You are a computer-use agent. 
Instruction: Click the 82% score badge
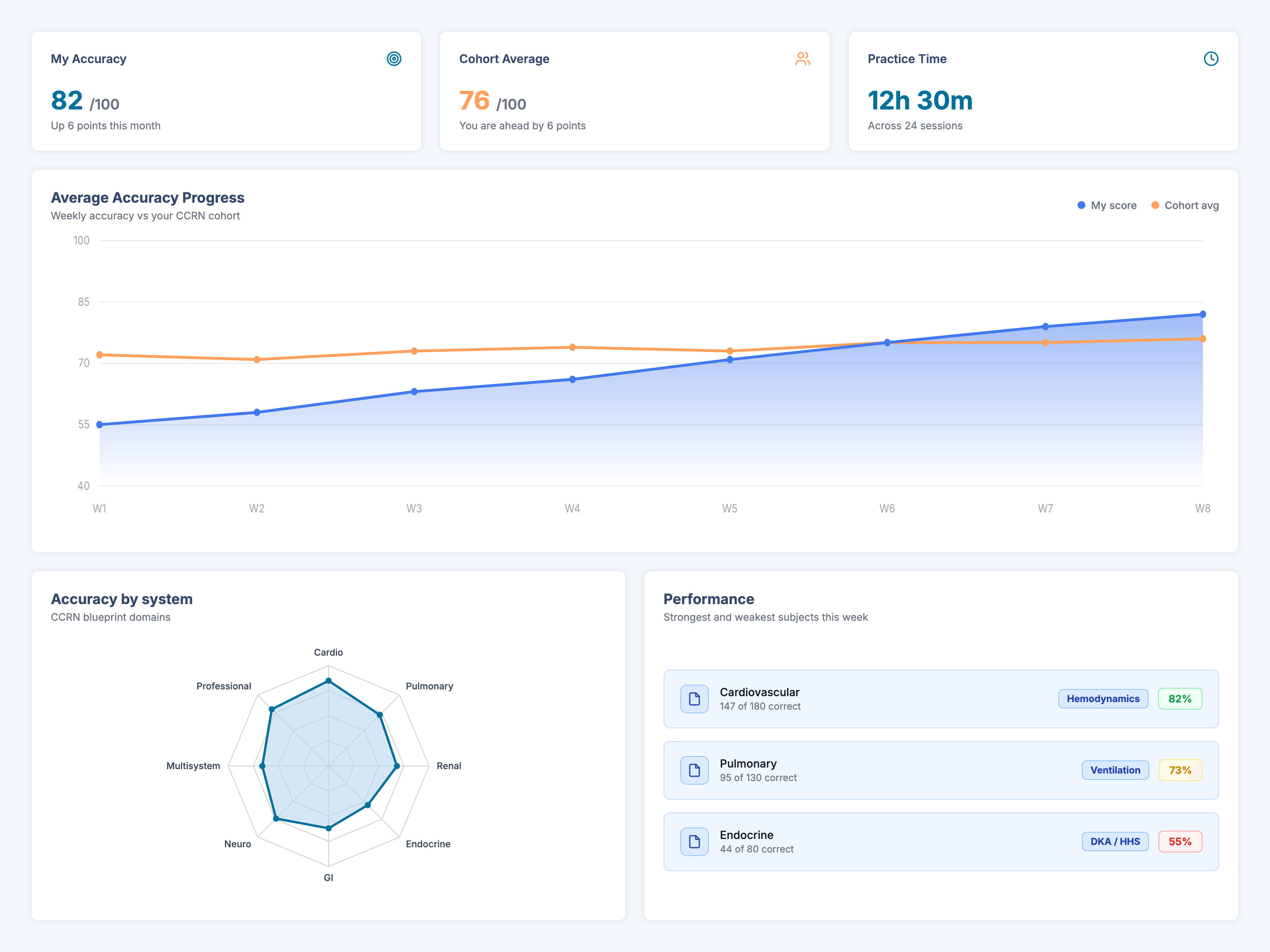(x=1180, y=699)
